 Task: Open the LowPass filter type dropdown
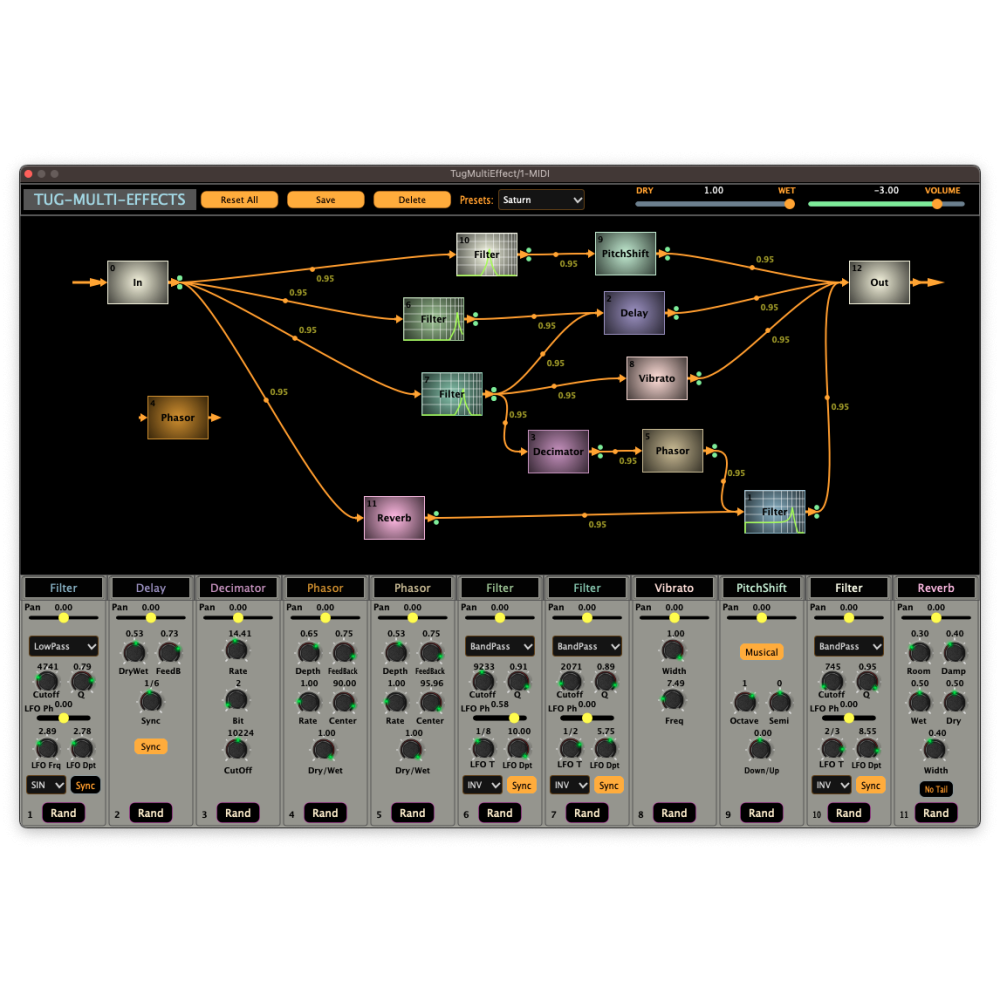(63, 646)
